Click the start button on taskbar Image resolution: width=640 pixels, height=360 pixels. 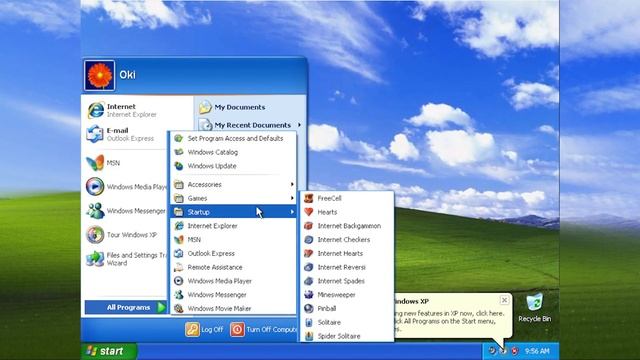[109, 351]
